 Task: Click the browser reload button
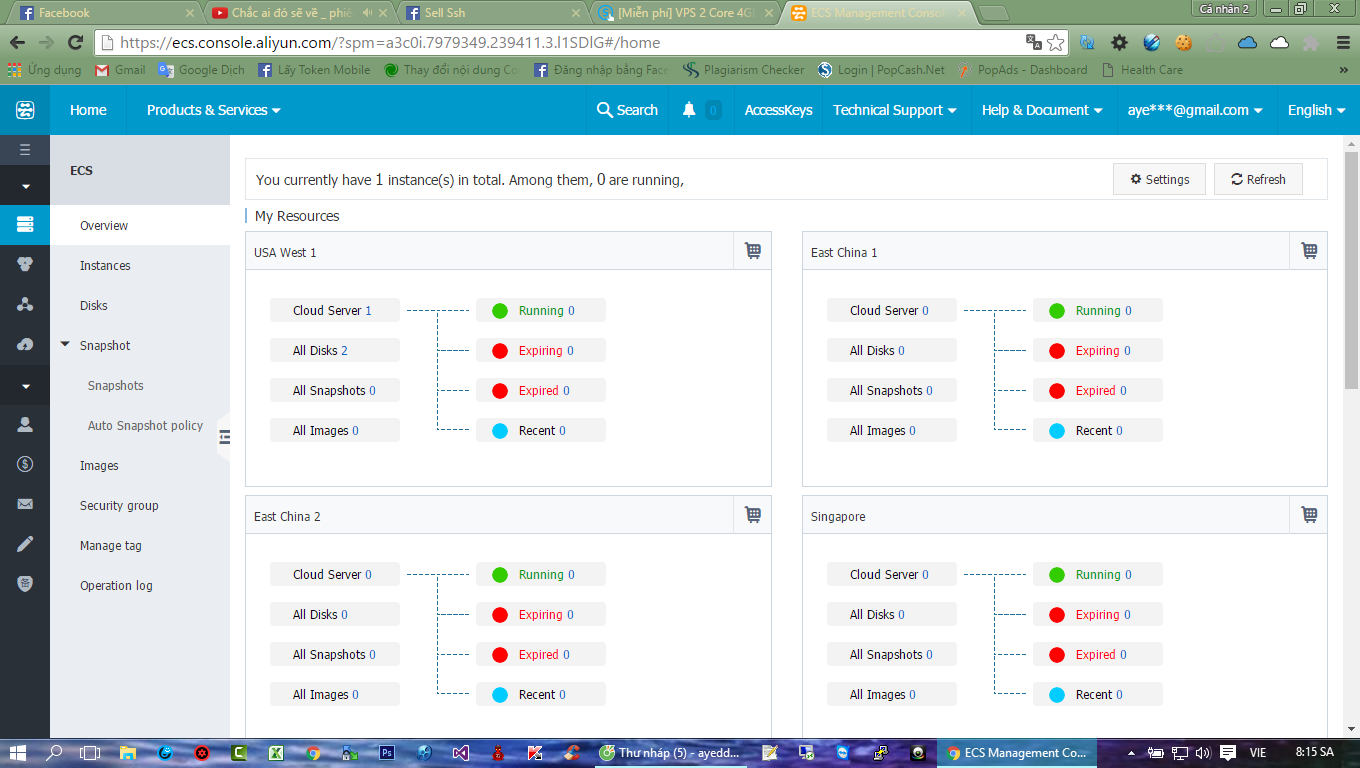point(75,42)
